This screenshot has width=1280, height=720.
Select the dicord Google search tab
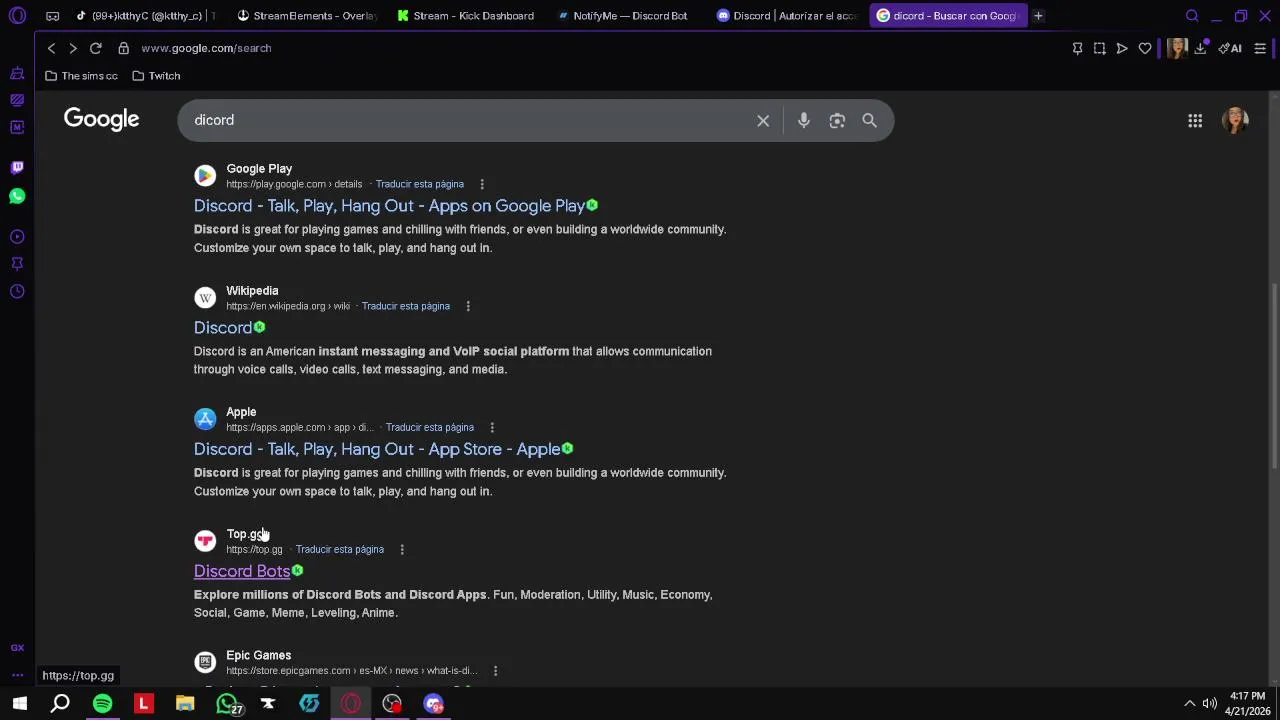tap(946, 16)
